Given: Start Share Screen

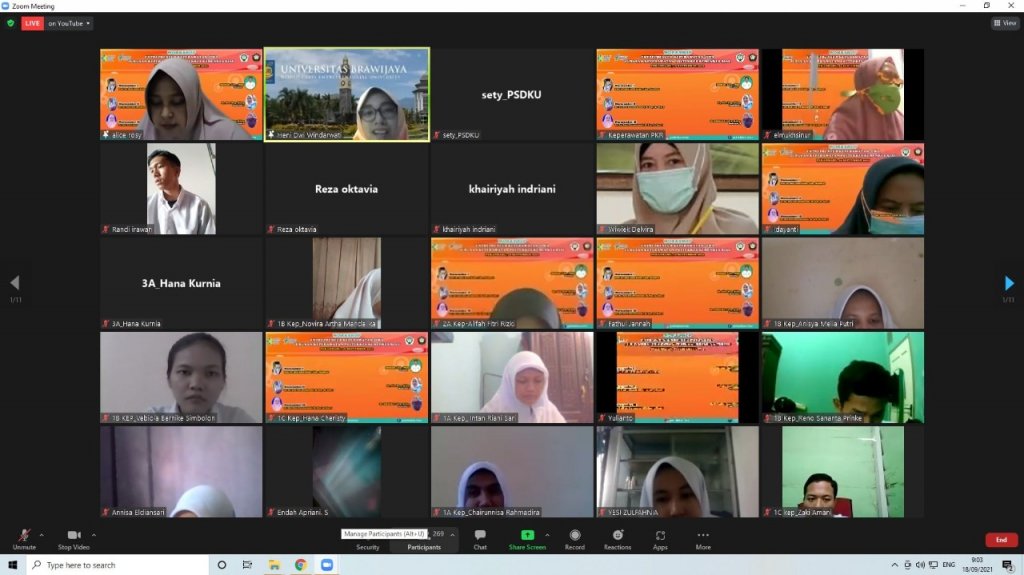Looking at the screenshot, I should point(527,538).
